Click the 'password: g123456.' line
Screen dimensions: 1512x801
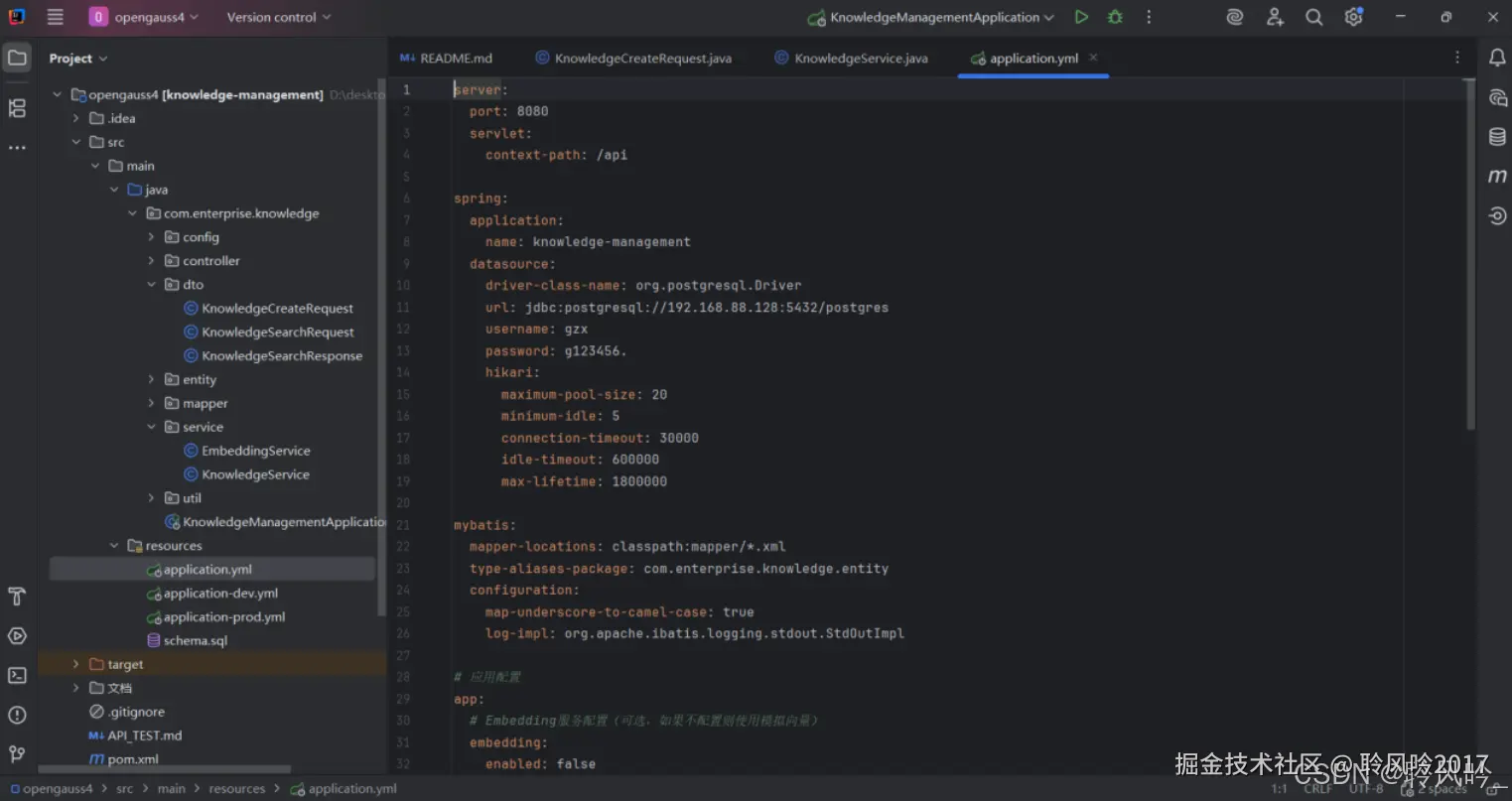556,351
